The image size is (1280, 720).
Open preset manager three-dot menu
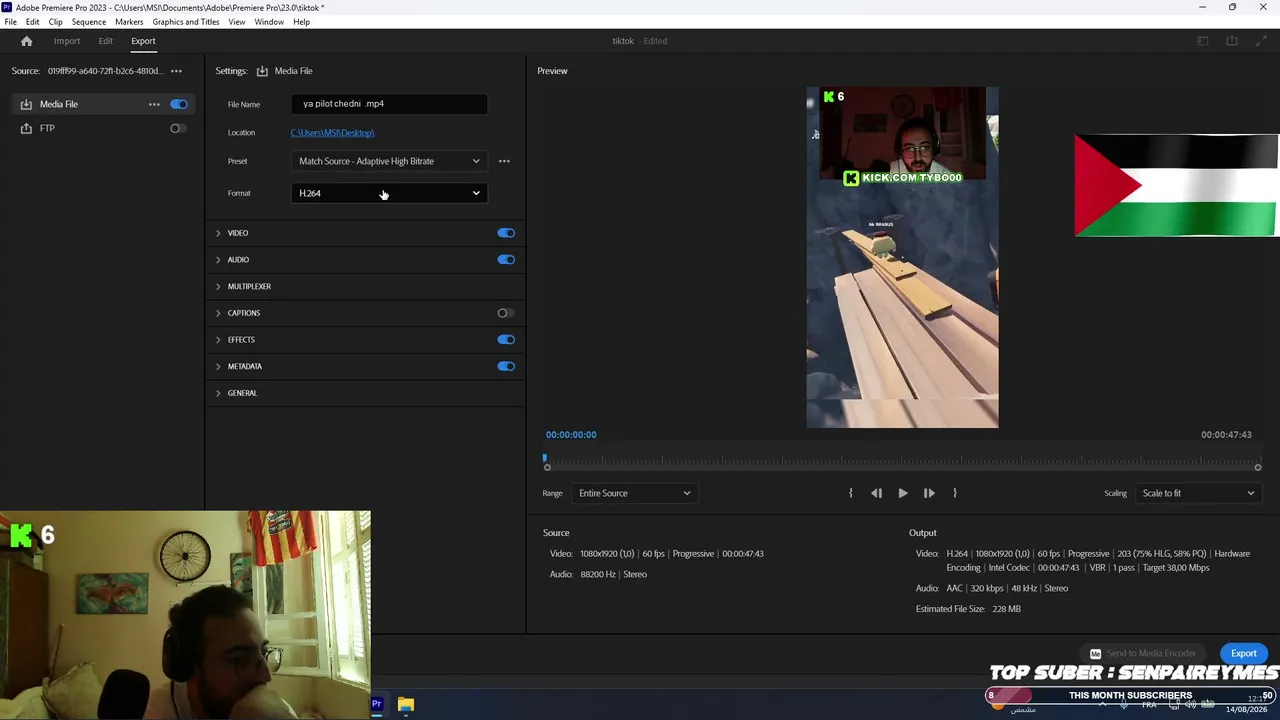504,161
